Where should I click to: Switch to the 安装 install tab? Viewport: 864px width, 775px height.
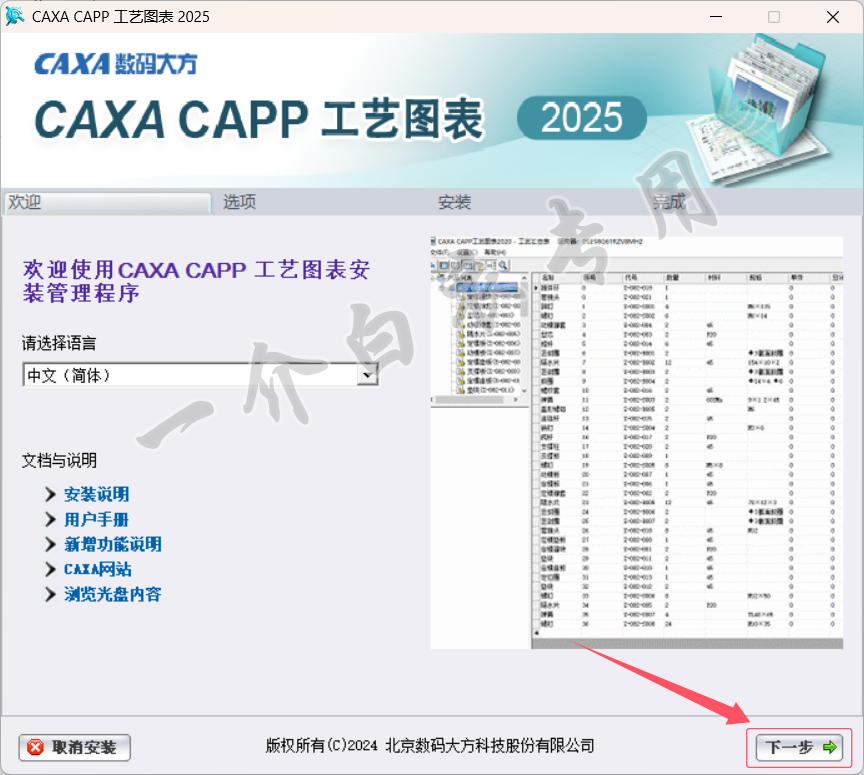pos(454,202)
